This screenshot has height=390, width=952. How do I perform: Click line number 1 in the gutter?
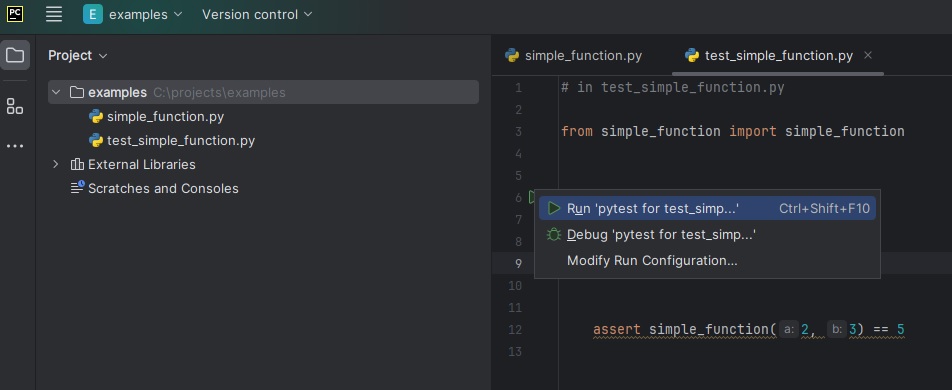point(518,88)
